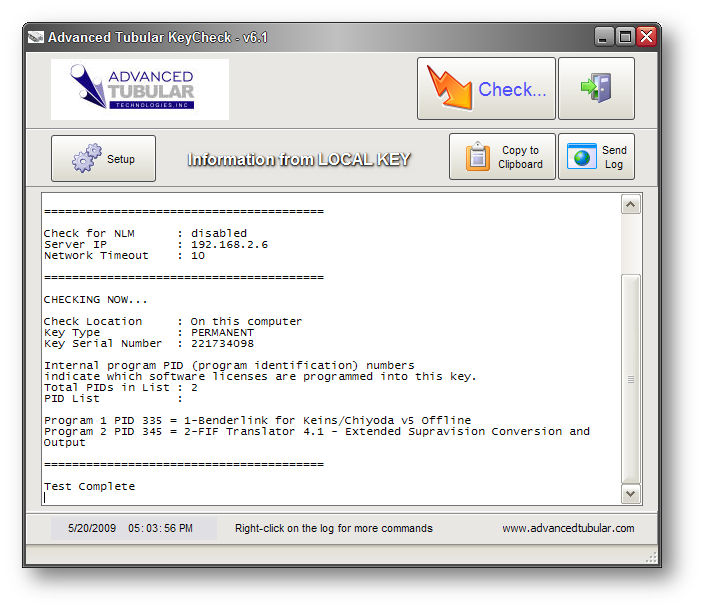Close the KeyCheck window
This screenshot has width=704, height=610.
(647, 37)
